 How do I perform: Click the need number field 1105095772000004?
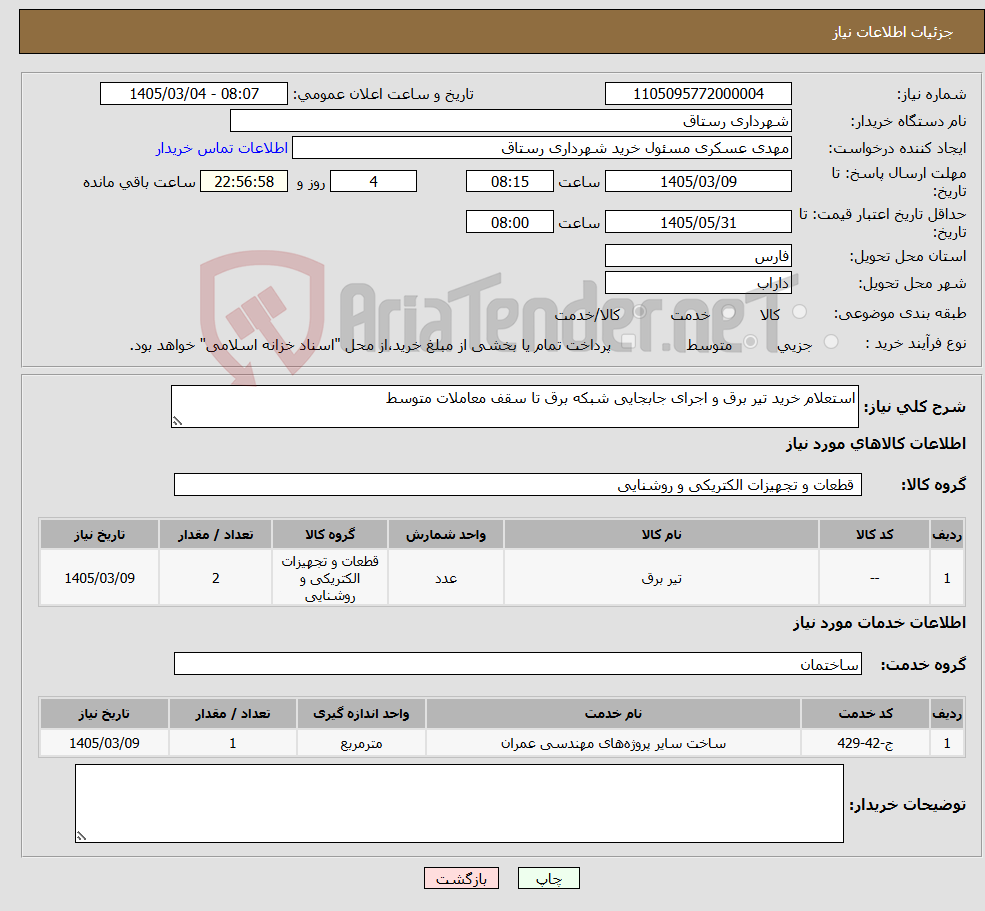(698, 94)
